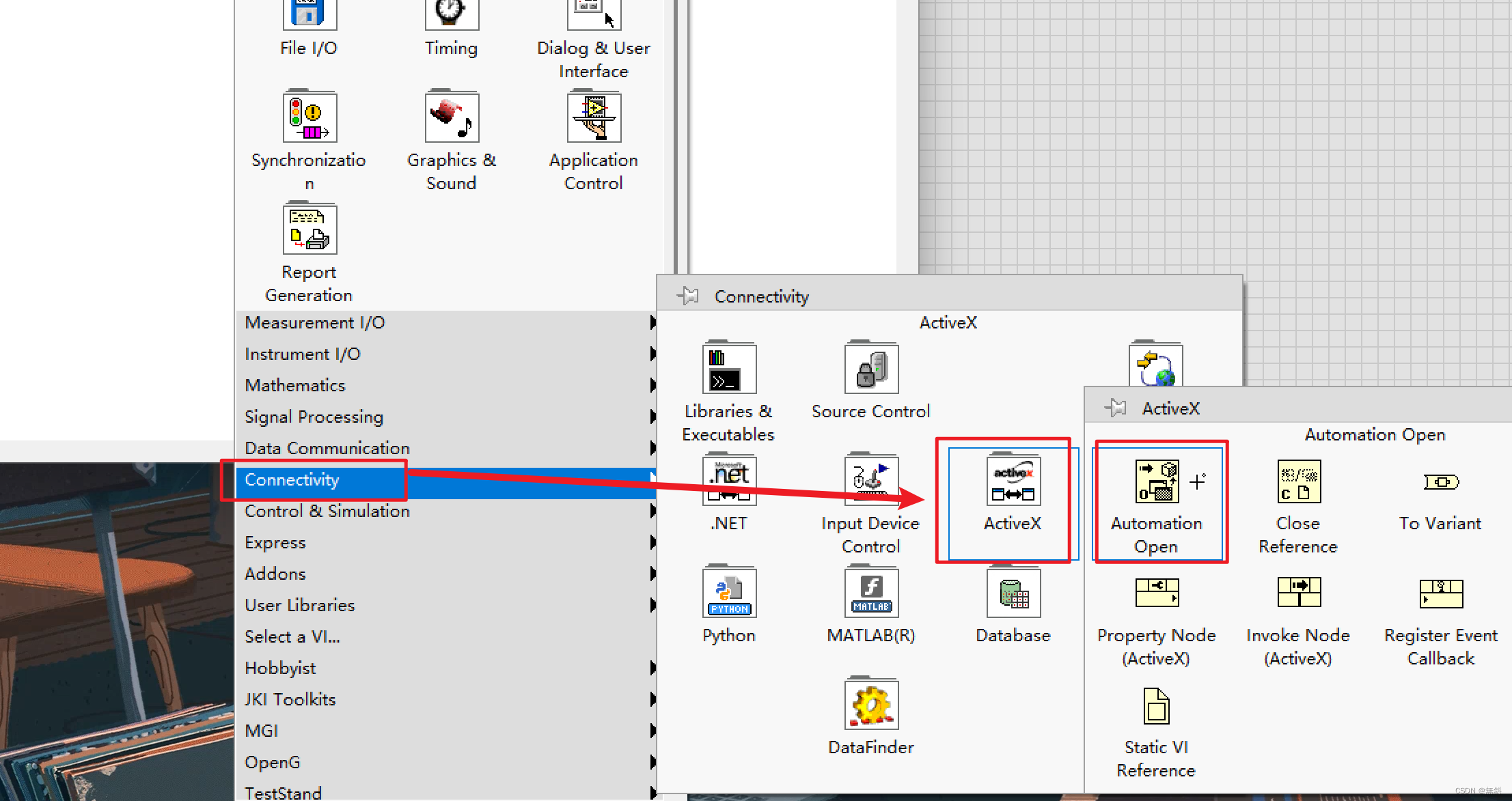Open the Database palette icon
The image size is (1512, 801).
pyautogui.click(x=1013, y=592)
